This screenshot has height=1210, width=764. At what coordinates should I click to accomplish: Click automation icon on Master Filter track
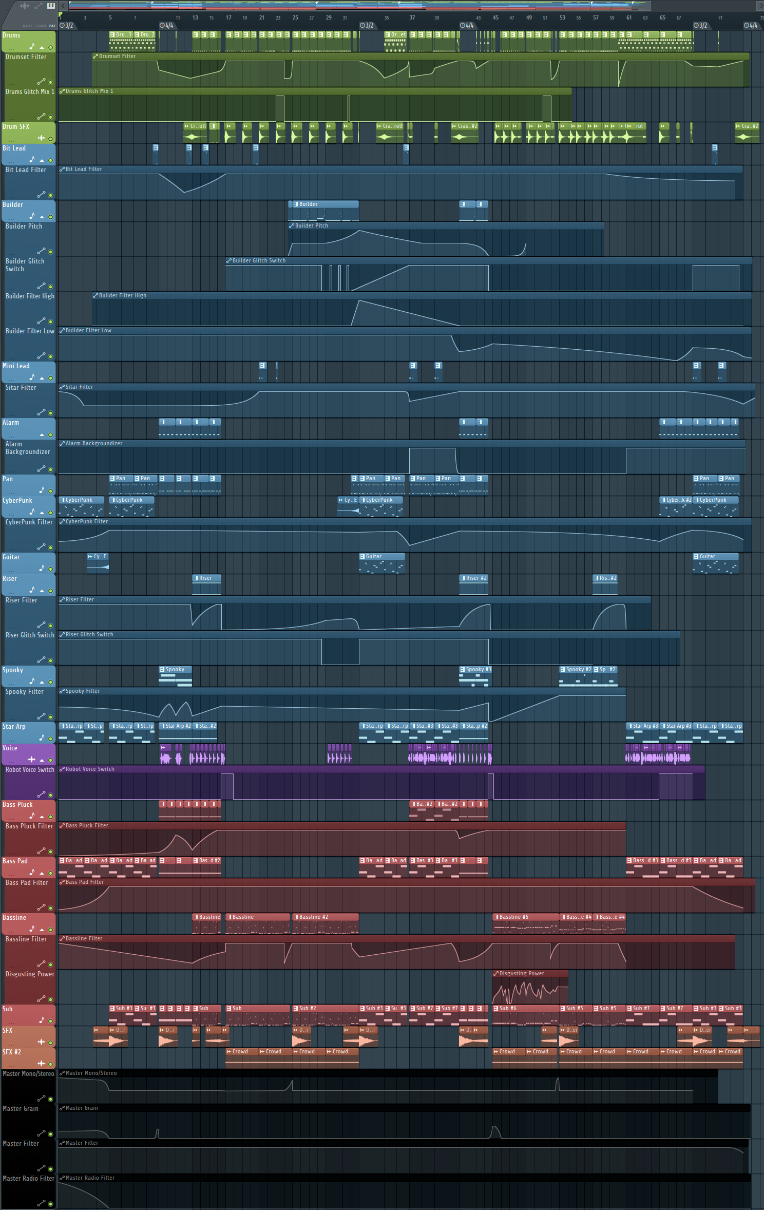(x=41, y=1169)
